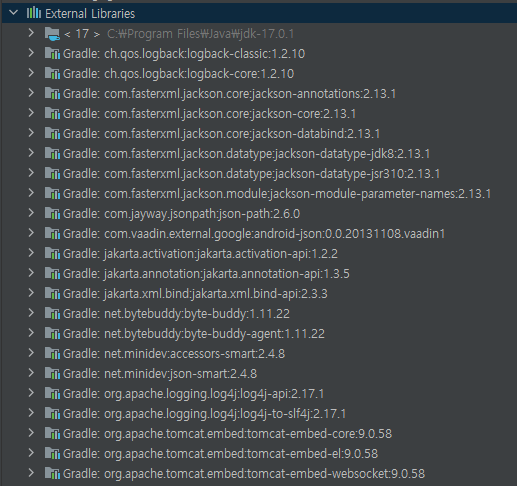The image size is (517, 486).
Task: Expand the tomcat-embed-websocket 9.0.58 node
Action: (x=31, y=473)
